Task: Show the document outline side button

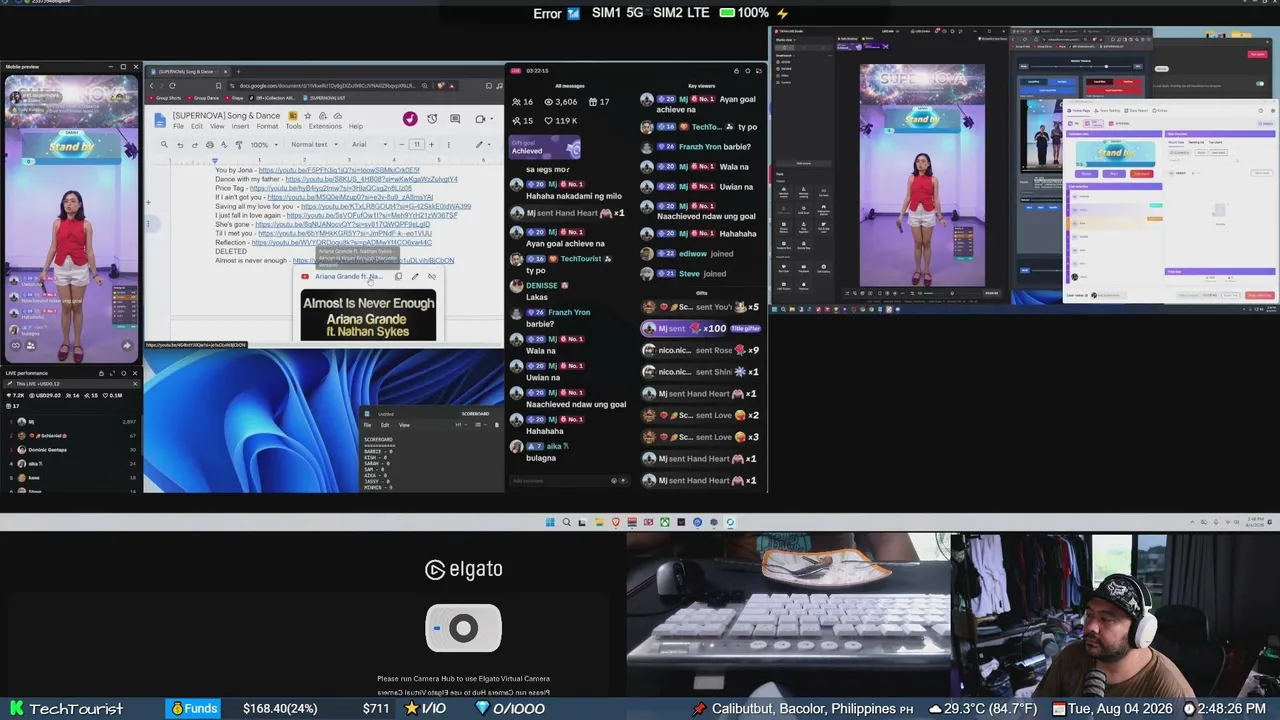Action: (x=150, y=224)
